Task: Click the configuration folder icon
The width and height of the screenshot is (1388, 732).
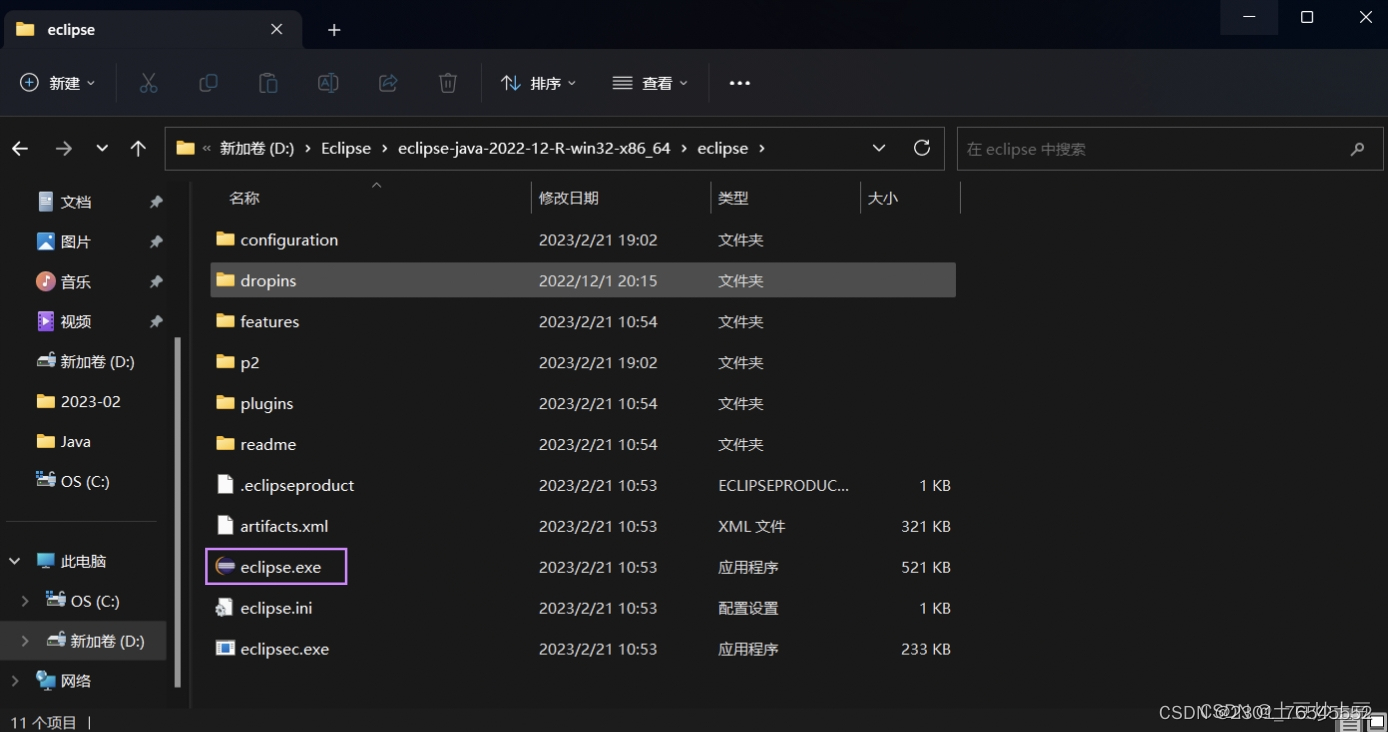Action: coord(225,240)
